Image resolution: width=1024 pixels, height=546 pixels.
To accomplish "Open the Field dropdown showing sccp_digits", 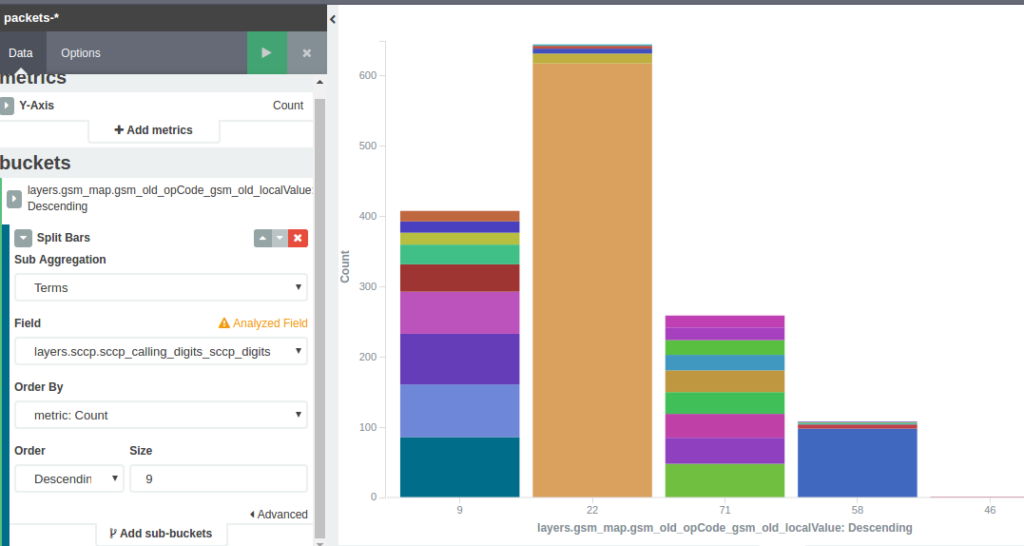I will [x=160, y=351].
